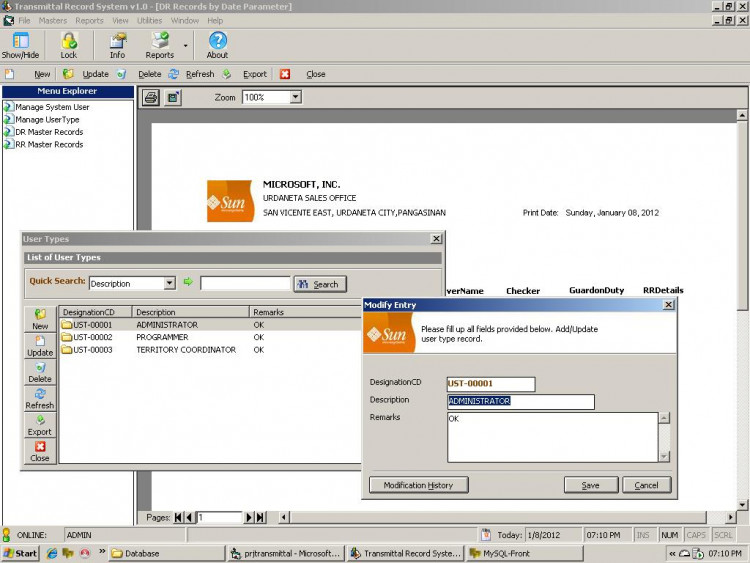Click the Update icon in User Types sidebar

point(40,346)
